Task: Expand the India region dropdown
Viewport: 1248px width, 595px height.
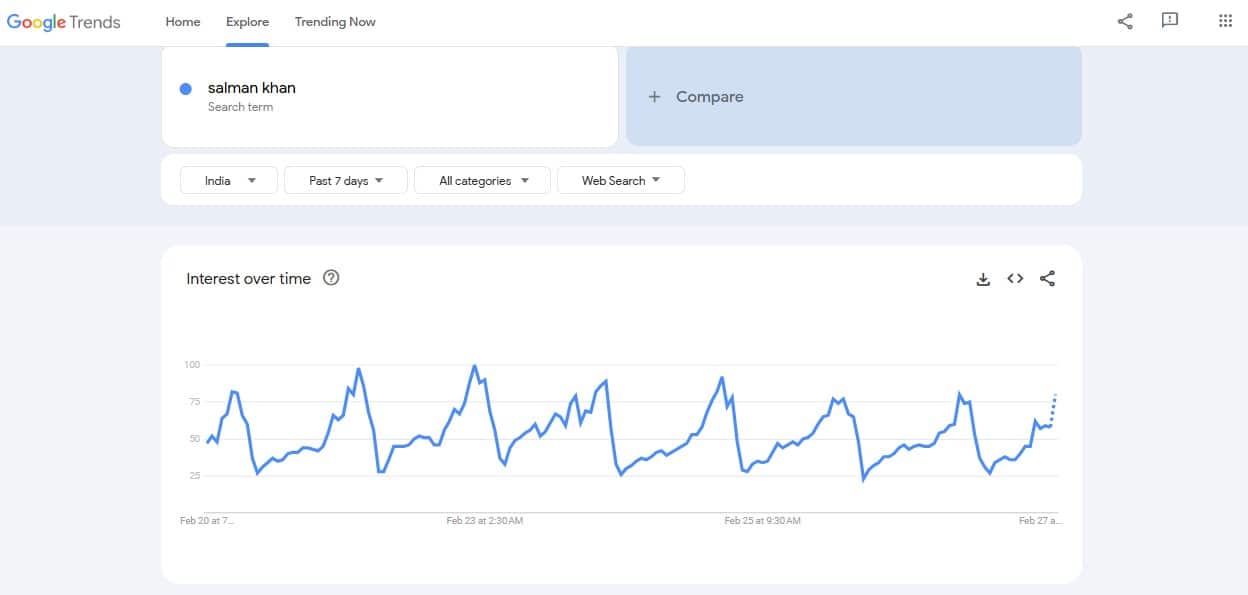Action: point(229,181)
